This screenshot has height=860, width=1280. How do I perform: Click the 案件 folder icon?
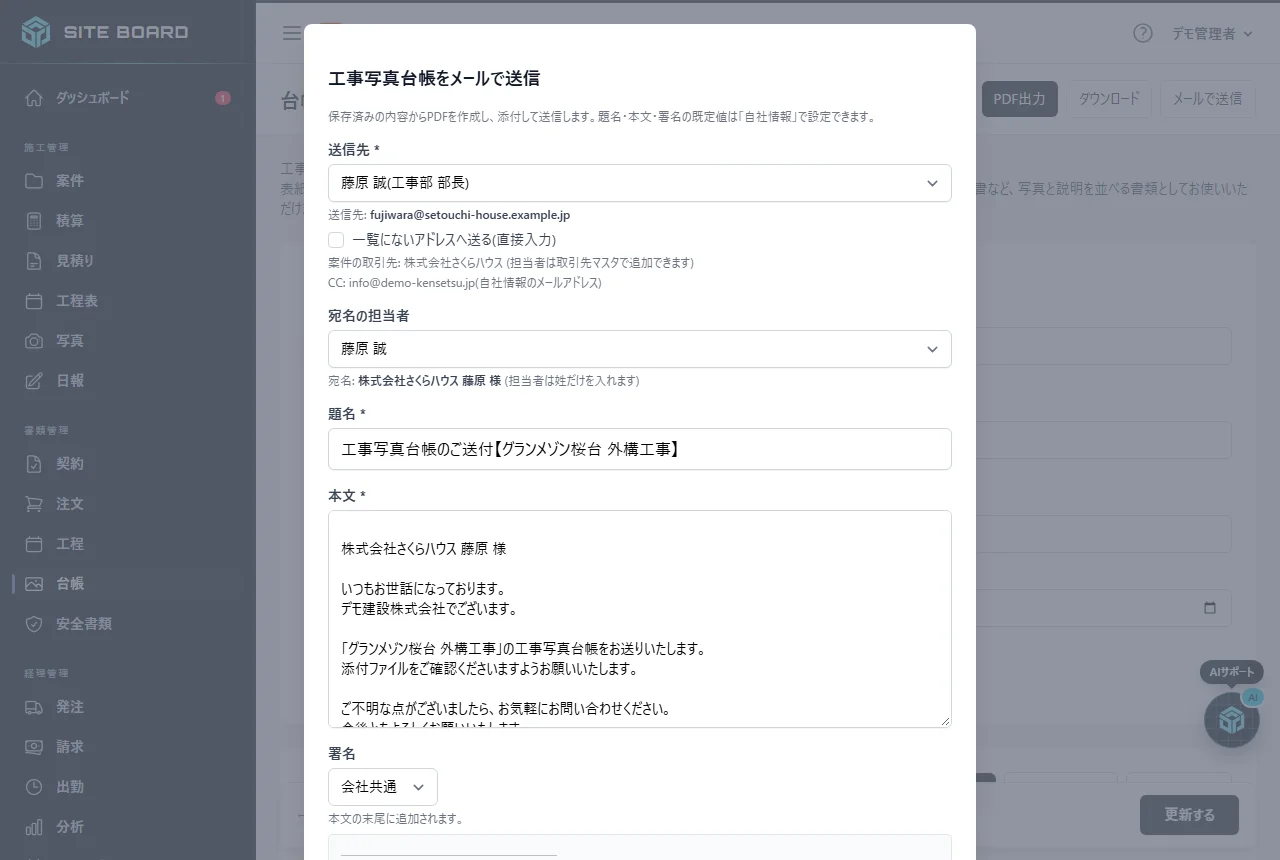pos(34,181)
